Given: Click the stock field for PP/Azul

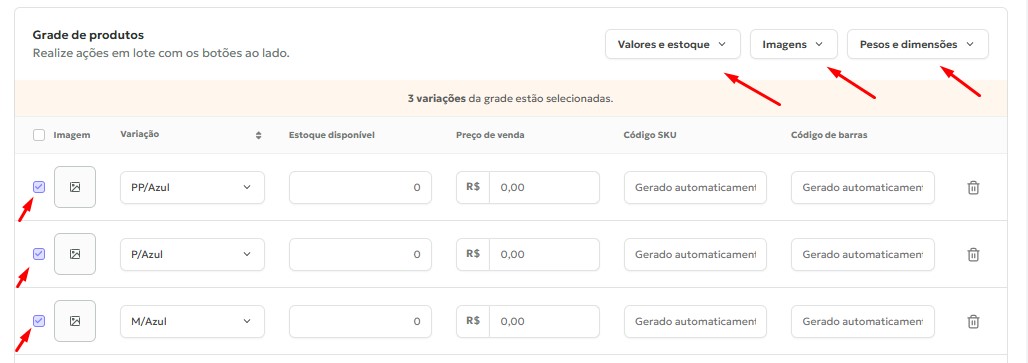Looking at the screenshot, I should pos(360,187).
